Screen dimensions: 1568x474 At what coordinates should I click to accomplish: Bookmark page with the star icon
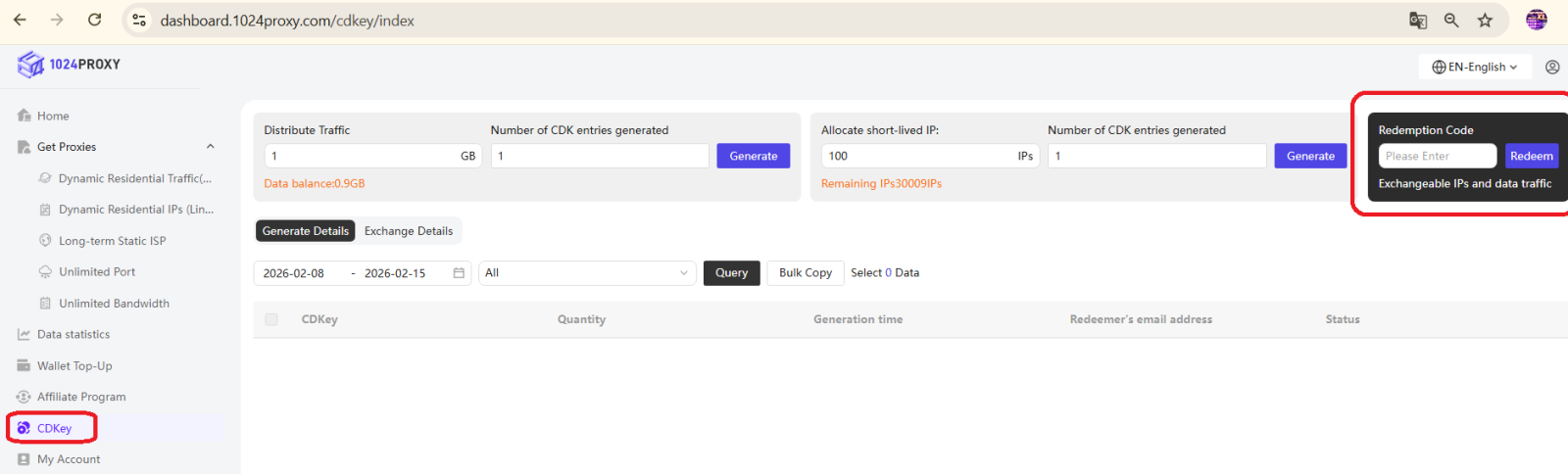(1485, 21)
